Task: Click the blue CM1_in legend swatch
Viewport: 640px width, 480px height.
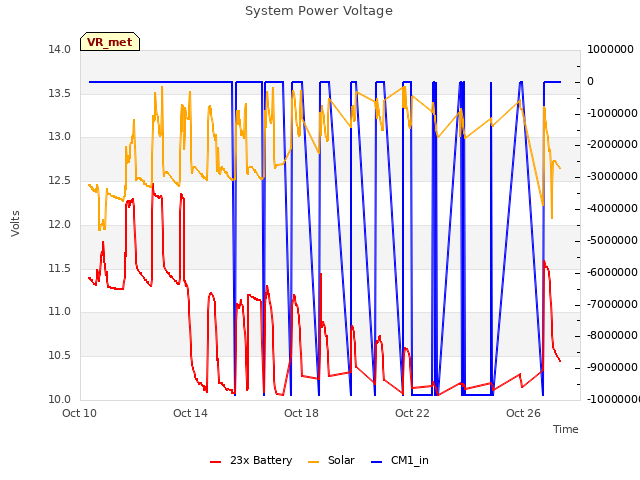Action: click(x=376, y=462)
